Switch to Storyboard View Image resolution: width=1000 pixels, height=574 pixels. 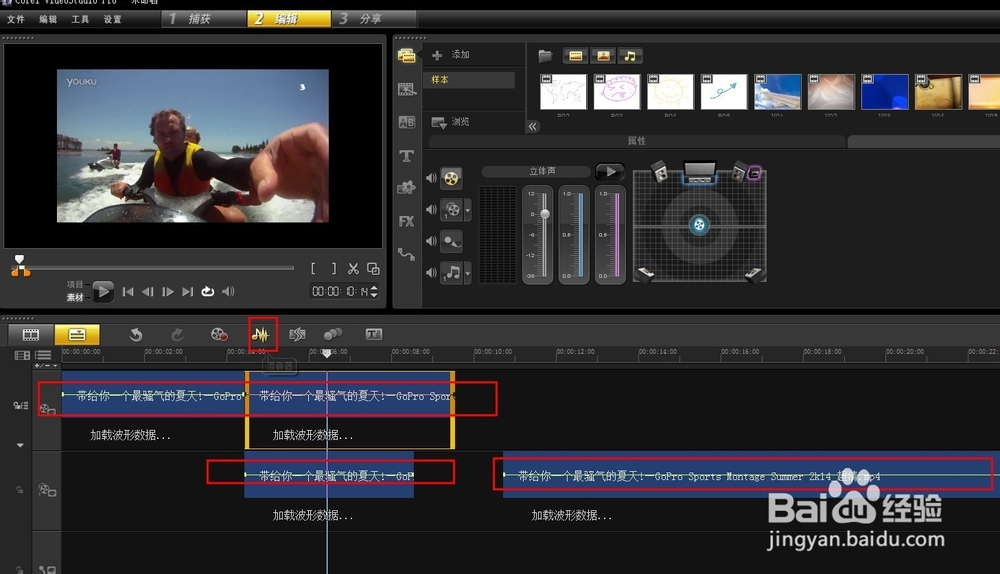(x=31, y=334)
